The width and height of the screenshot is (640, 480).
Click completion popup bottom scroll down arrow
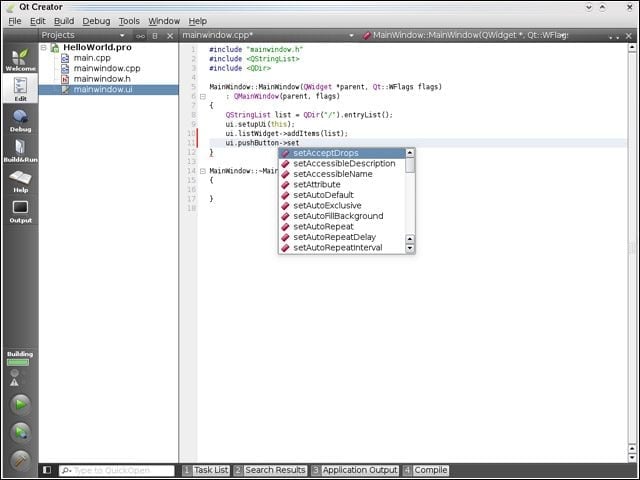point(410,248)
